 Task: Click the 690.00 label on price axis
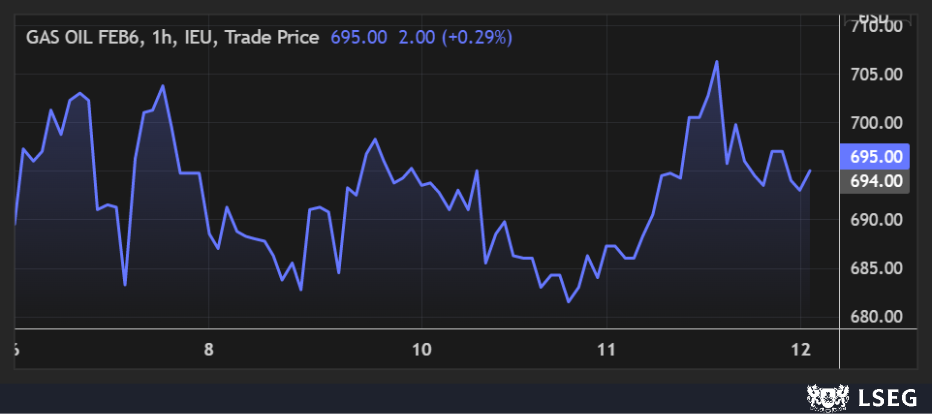(x=877, y=220)
